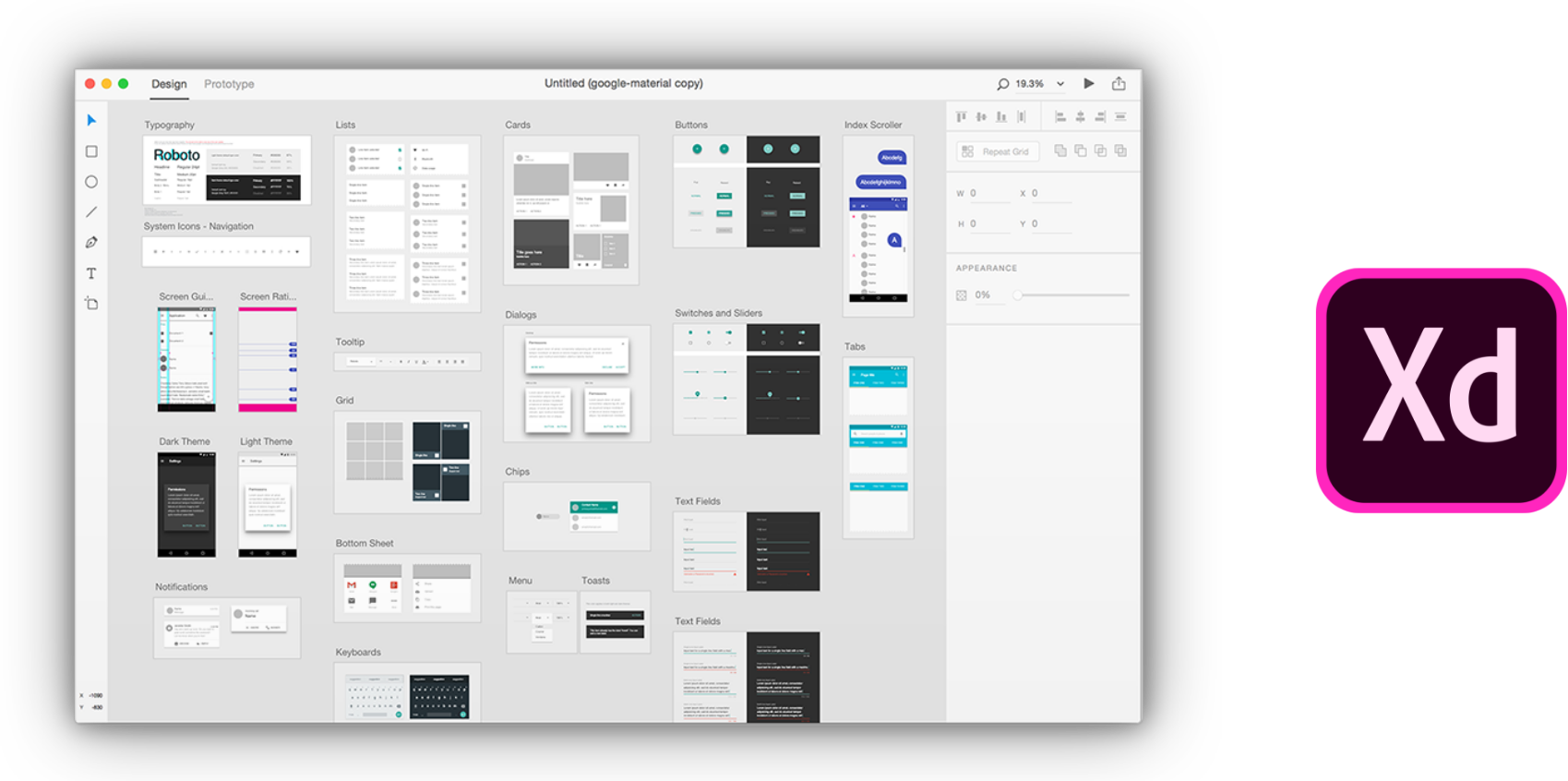Viewport: 1568px width, 781px height.
Task: Select System Icons - Navigation artboard
Action: pos(226,252)
